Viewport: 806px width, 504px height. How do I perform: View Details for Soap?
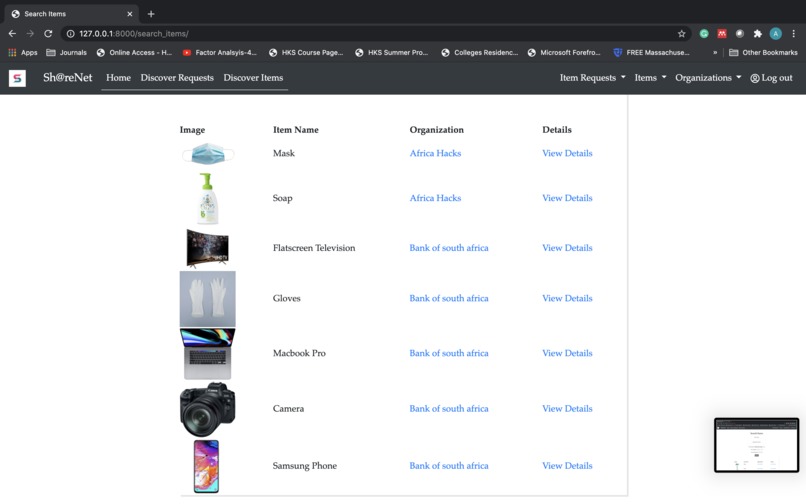coord(567,198)
